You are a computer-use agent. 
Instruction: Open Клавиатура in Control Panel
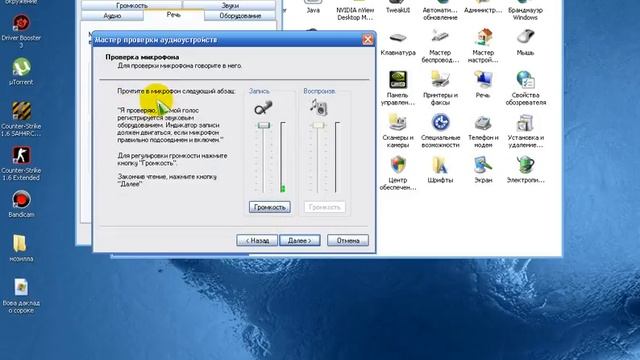[x=398, y=38]
